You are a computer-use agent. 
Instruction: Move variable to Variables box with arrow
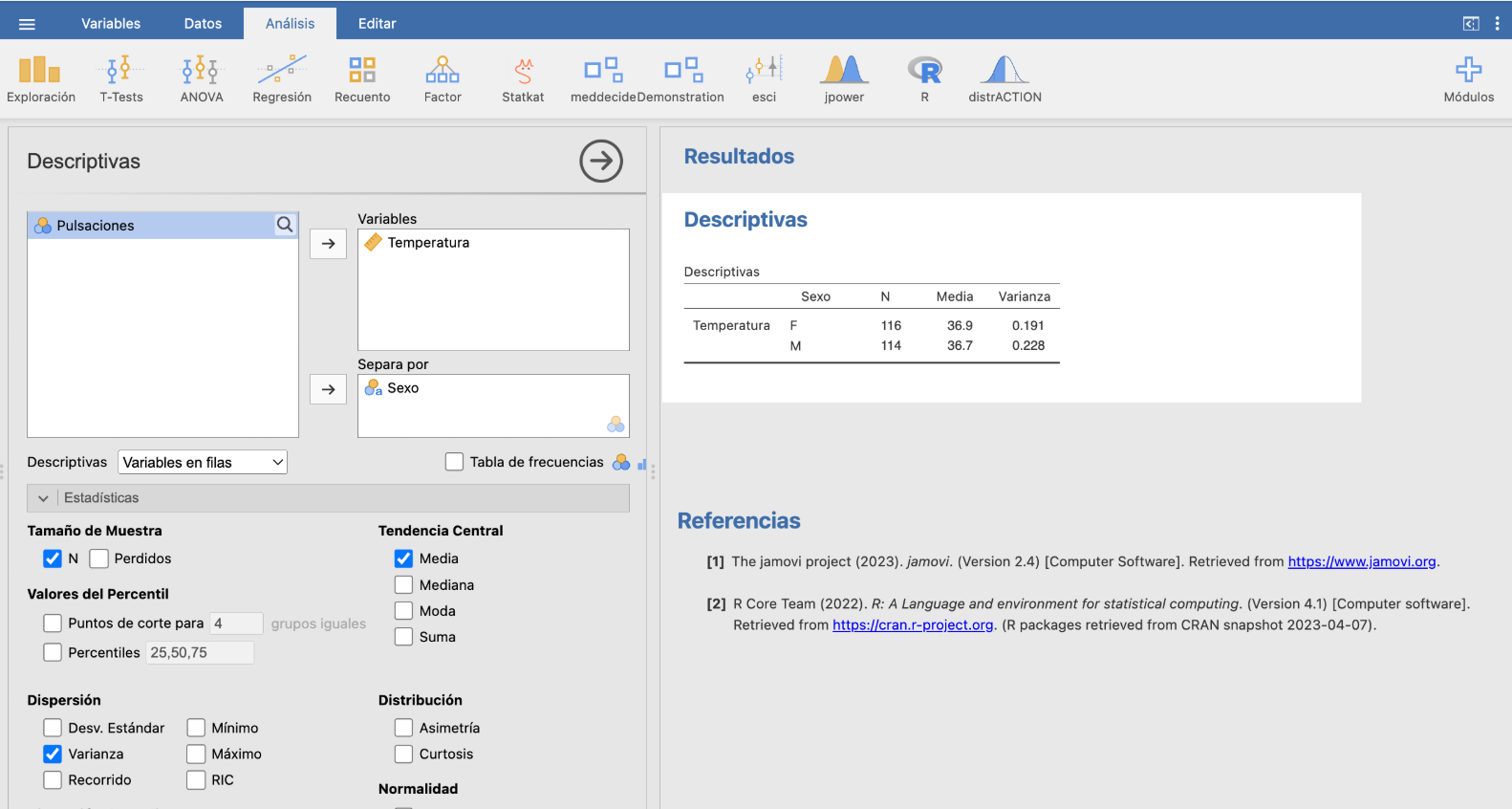coord(328,244)
